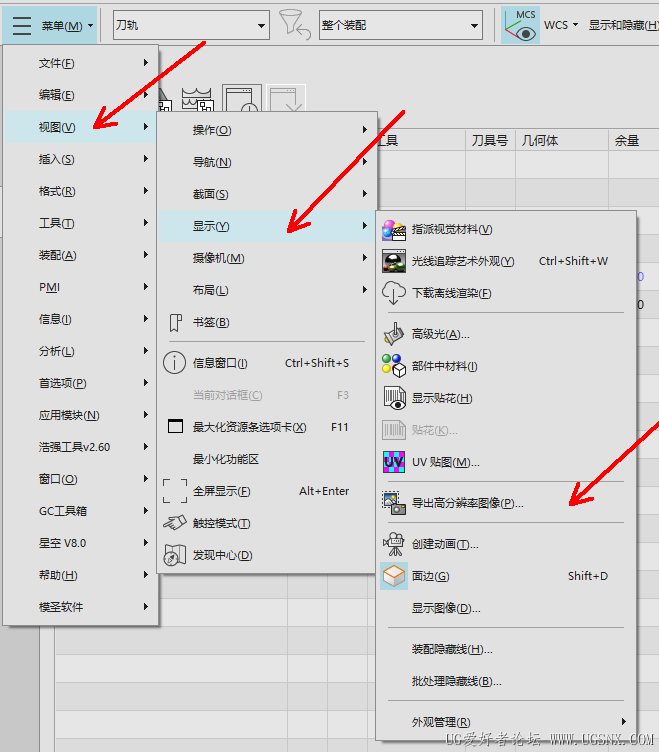Open 星空 V8.0 submenu
Image resolution: width=659 pixels, height=752 pixels.
click(81, 543)
